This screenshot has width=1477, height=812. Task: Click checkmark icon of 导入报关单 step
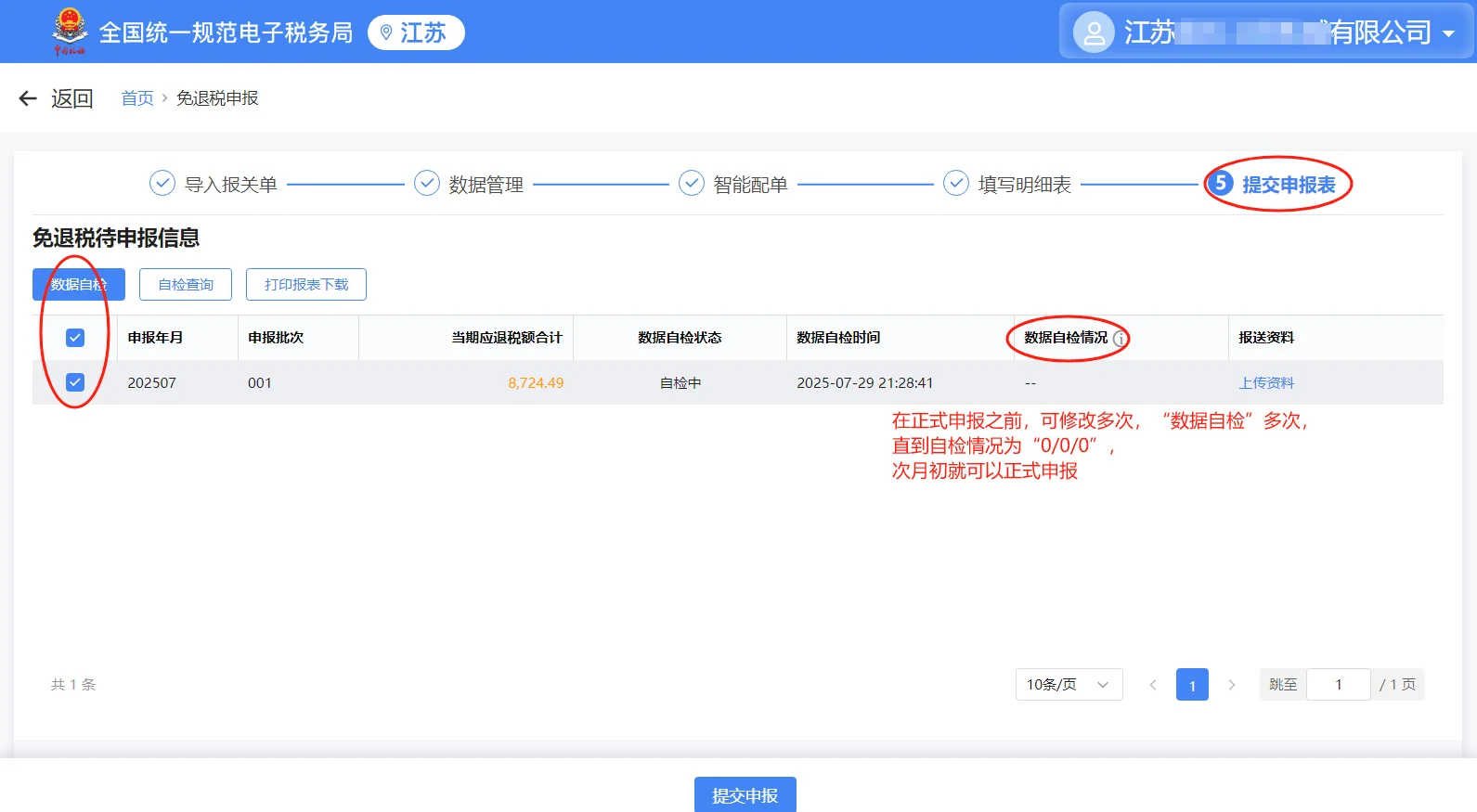[162, 183]
